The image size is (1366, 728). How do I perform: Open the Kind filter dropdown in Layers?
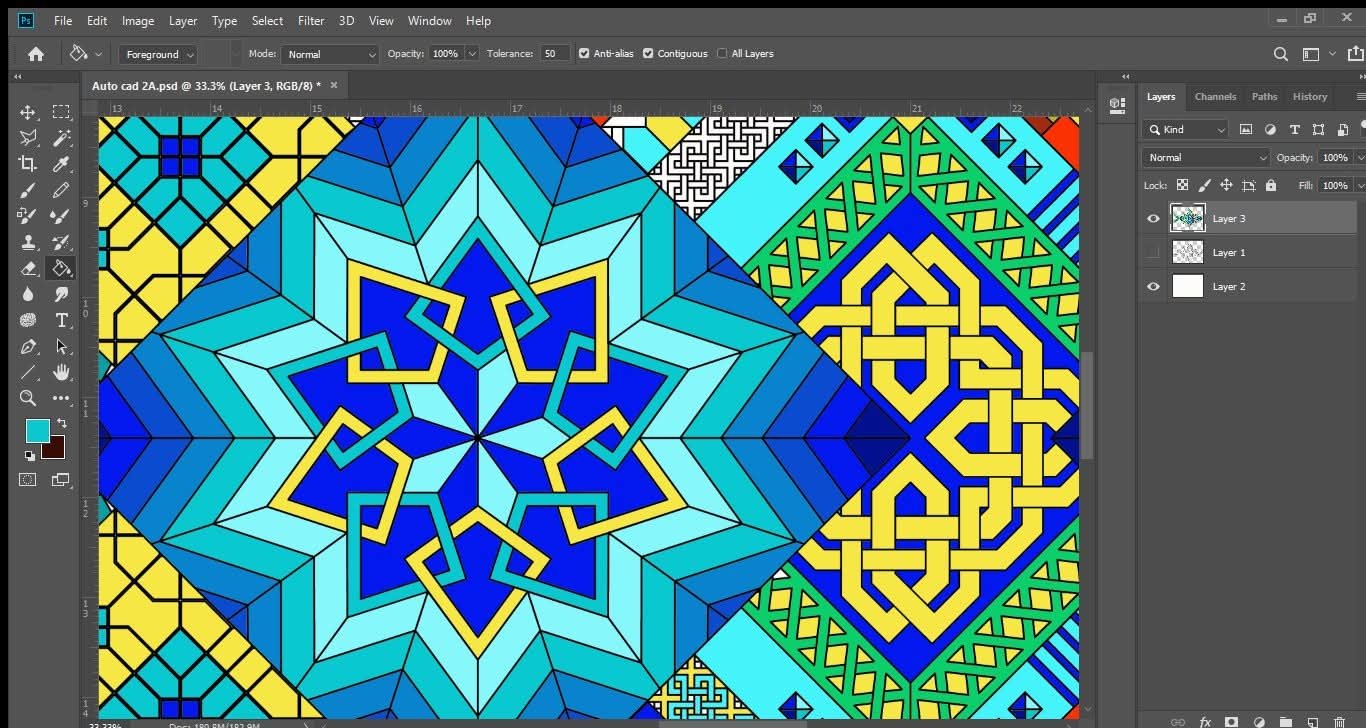[1185, 129]
